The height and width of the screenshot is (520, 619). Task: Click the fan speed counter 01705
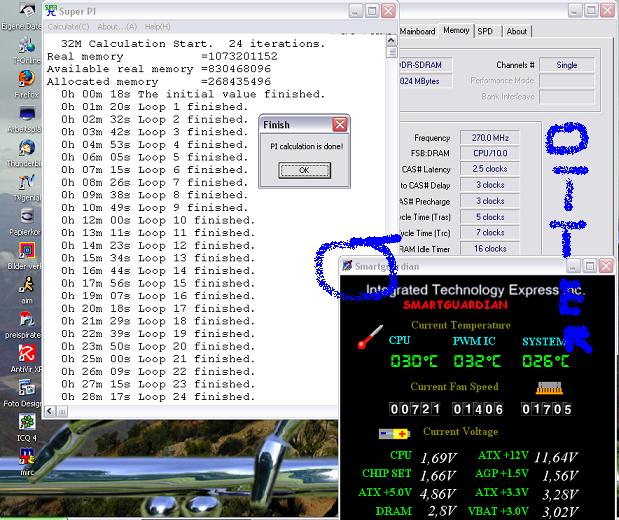pyautogui.click(x=546, y=409)
